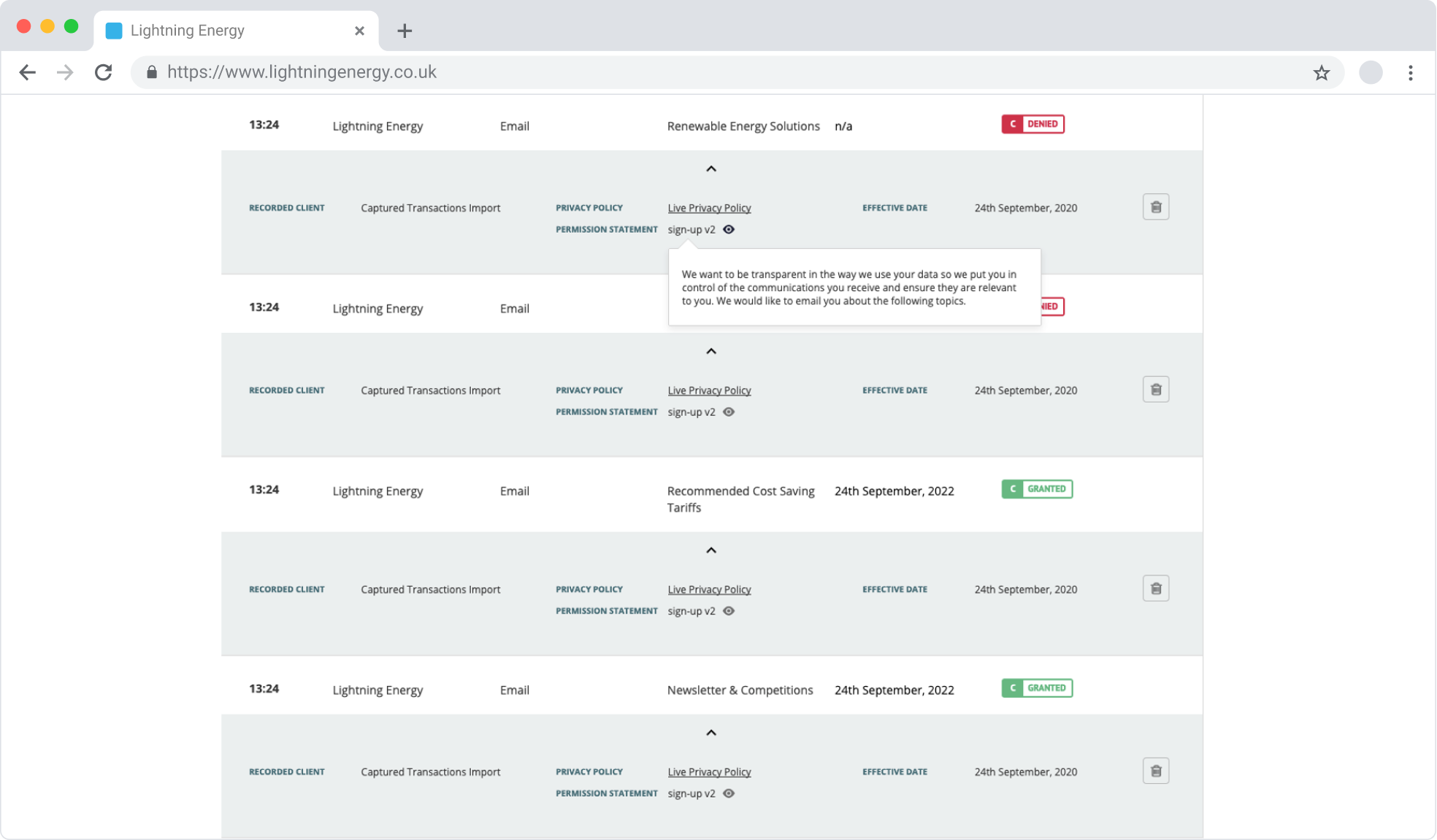Open a new browser tab
Viewport: 1437px width, 840px height.
(x=405, y=31)
